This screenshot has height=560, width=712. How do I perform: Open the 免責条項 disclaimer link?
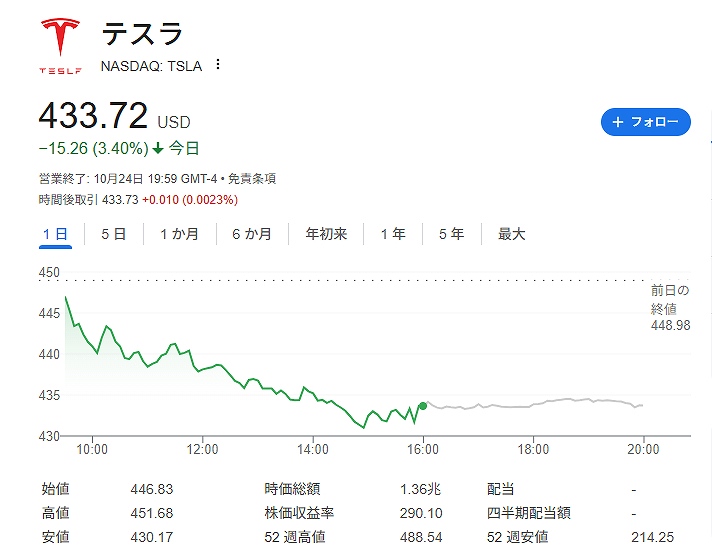251,179
